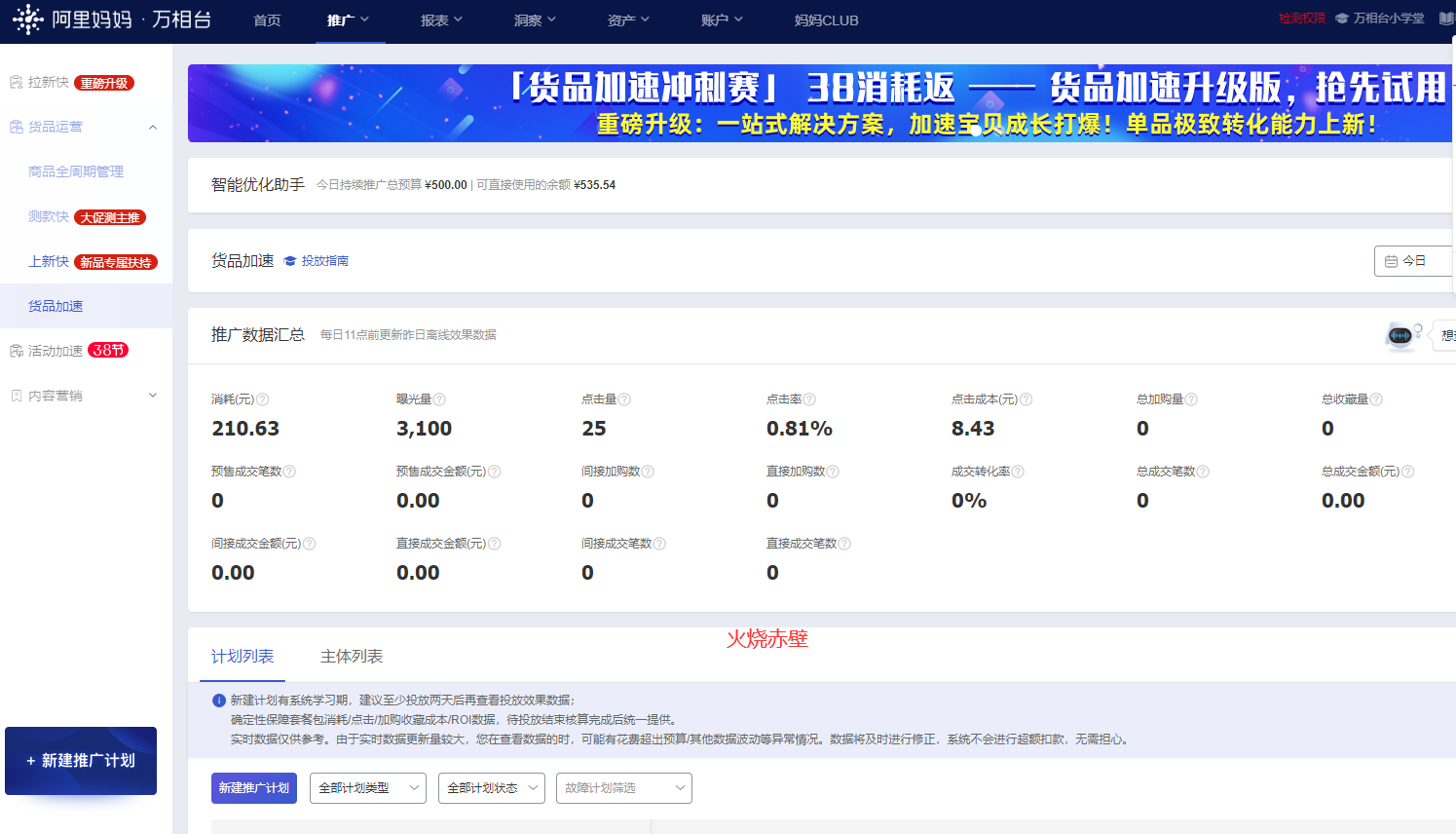Viewport: 1456px width, 834px height.
Task: Click the 内容营销 sidebar icon
Action: (x=17, y=396)
